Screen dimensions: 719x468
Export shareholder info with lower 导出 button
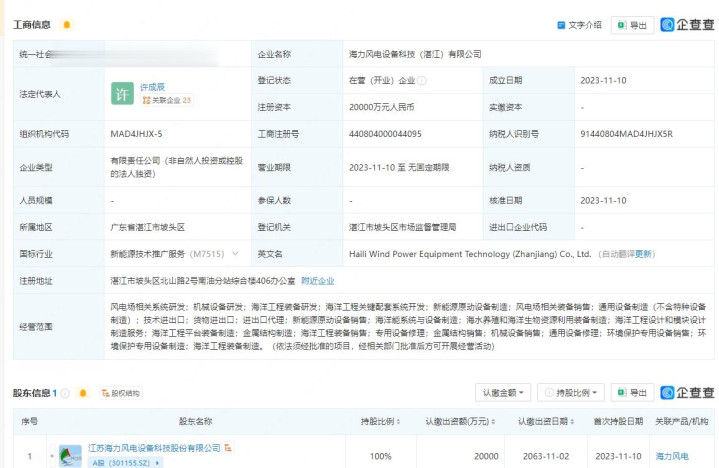(632, 393)
